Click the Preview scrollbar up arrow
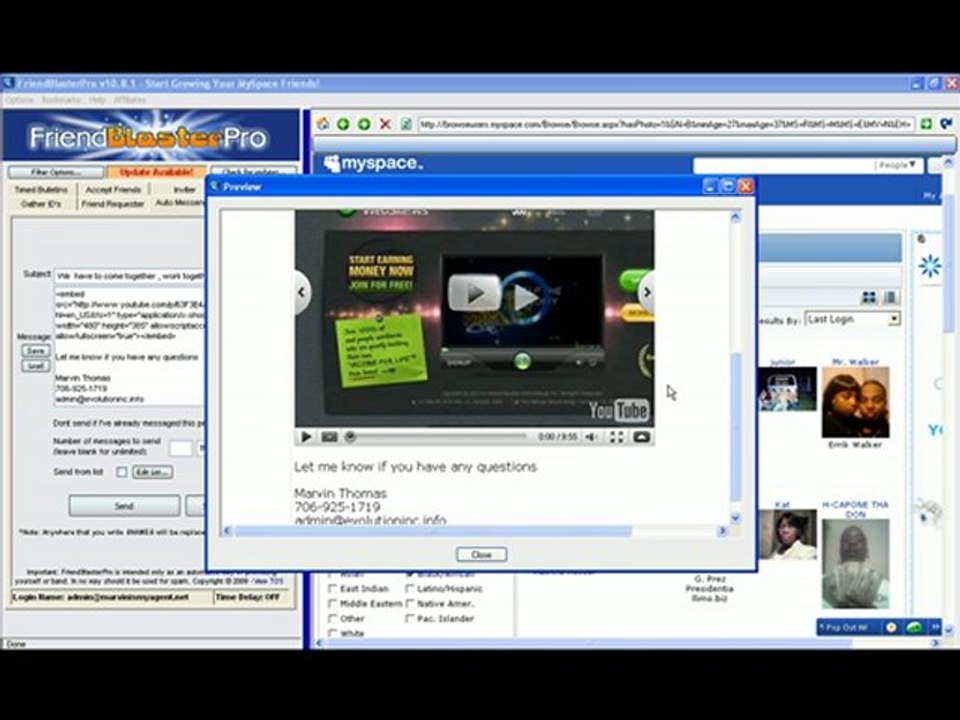960x720 pixels. pyautogui.click(x=735, y=217)
